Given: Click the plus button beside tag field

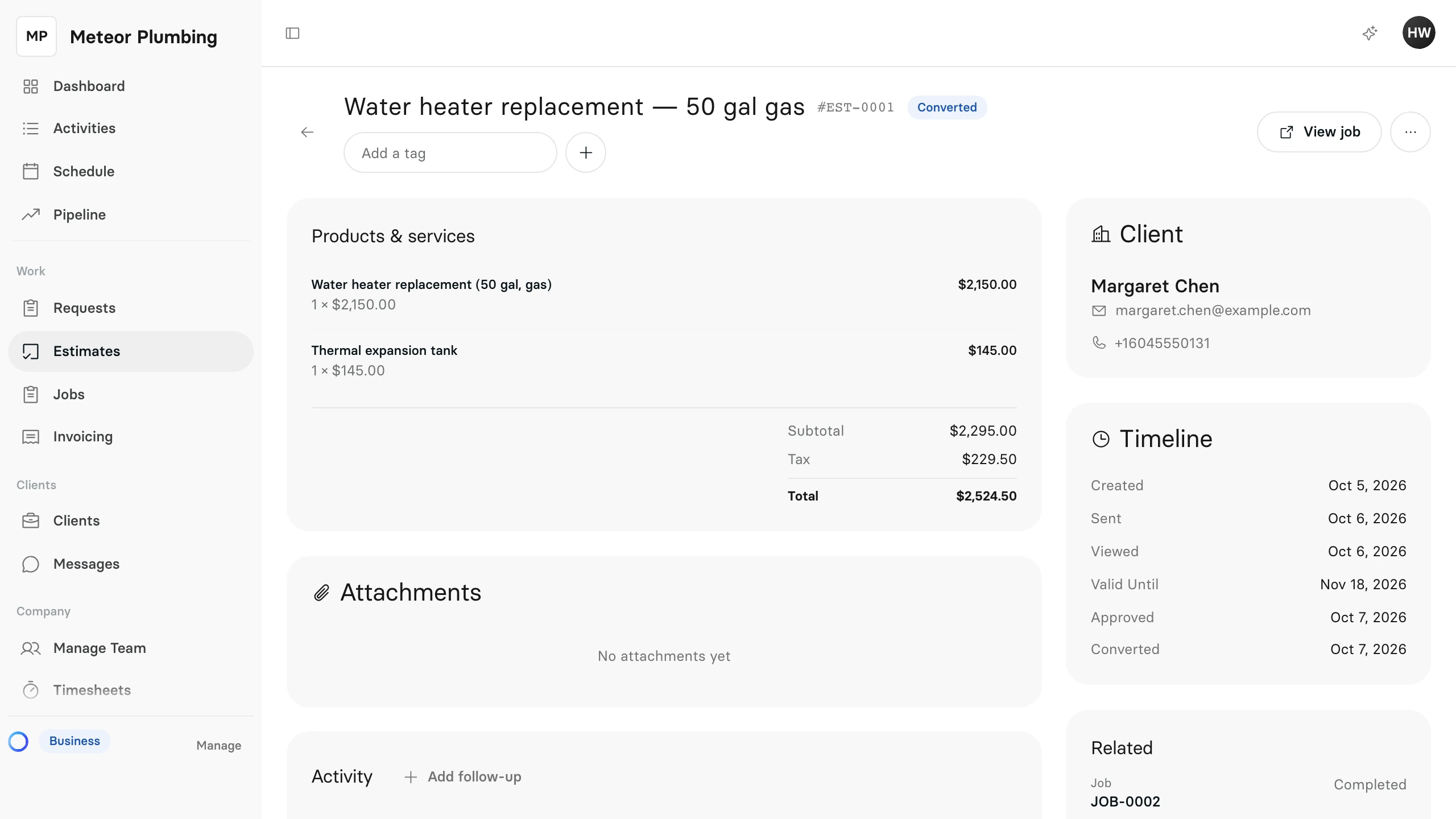Looking at the screenshot, I should tap(586, 152).
